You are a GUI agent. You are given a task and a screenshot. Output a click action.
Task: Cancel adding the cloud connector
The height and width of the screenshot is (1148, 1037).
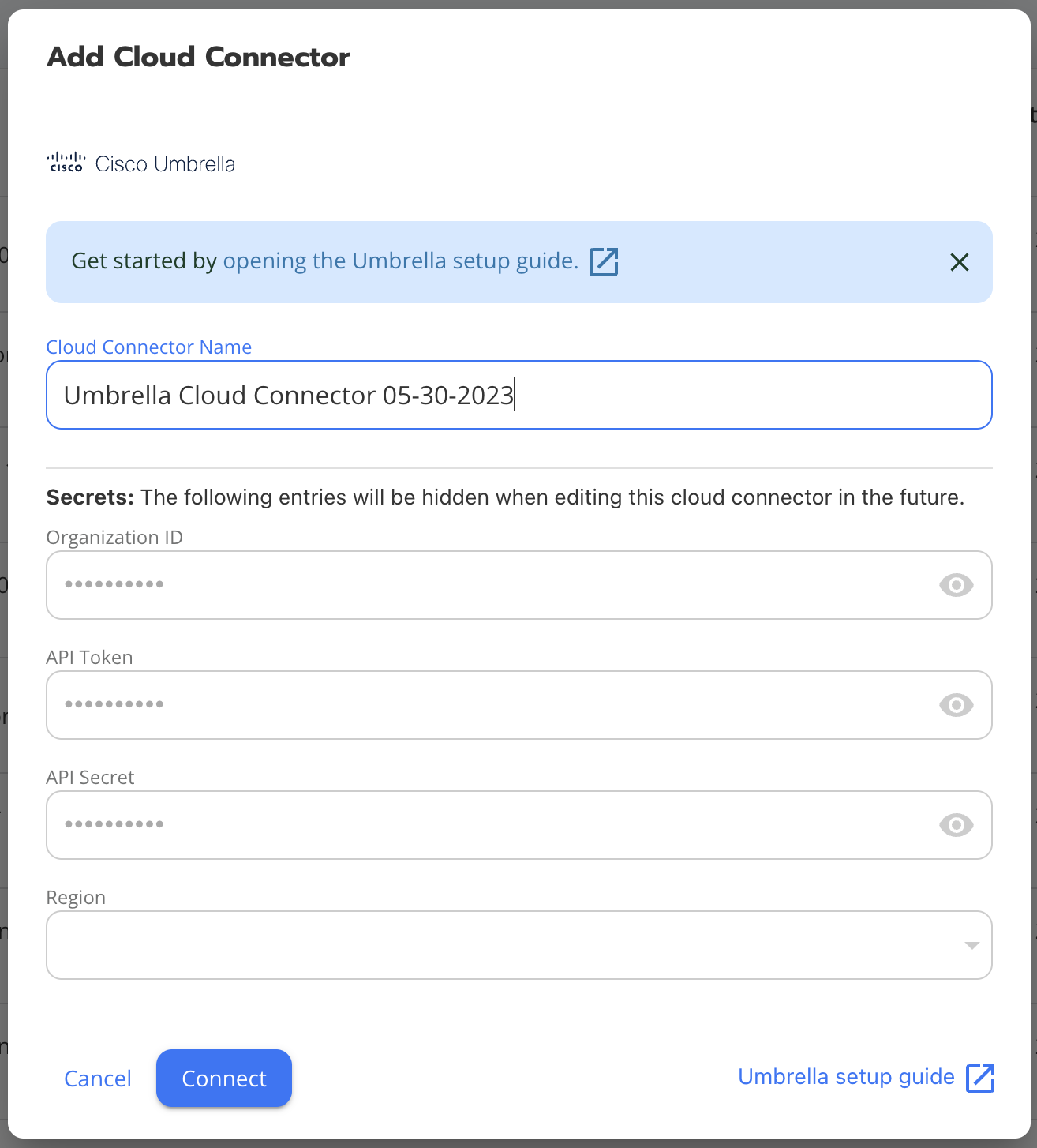coord(98,1079)
